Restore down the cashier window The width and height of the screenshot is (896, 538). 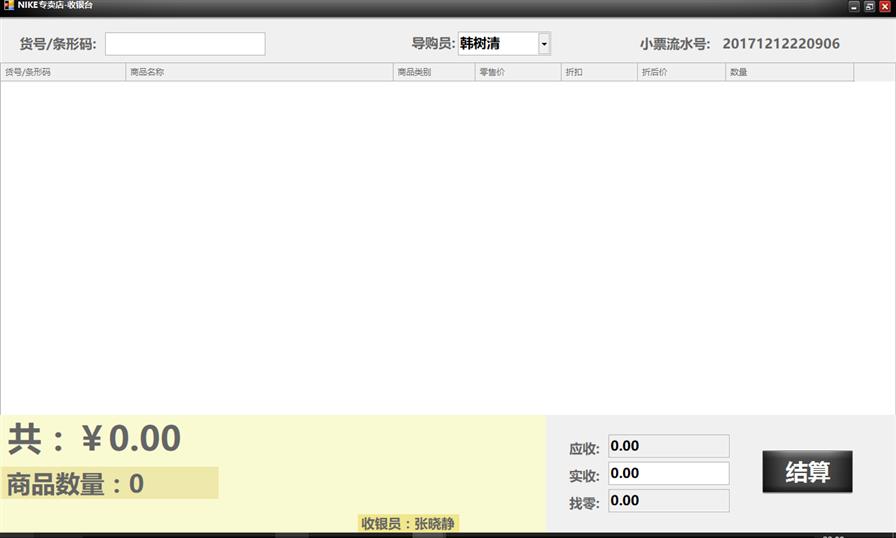pyautogui.click(x=869, y=7)
